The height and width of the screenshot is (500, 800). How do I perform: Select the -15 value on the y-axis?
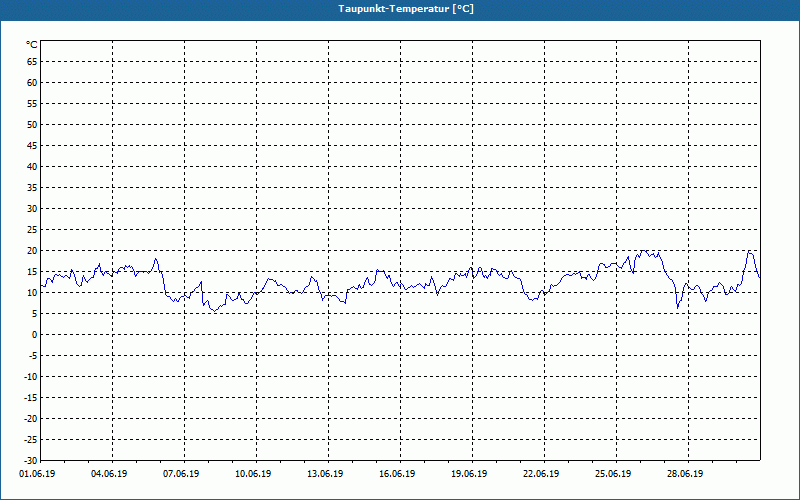31,398
